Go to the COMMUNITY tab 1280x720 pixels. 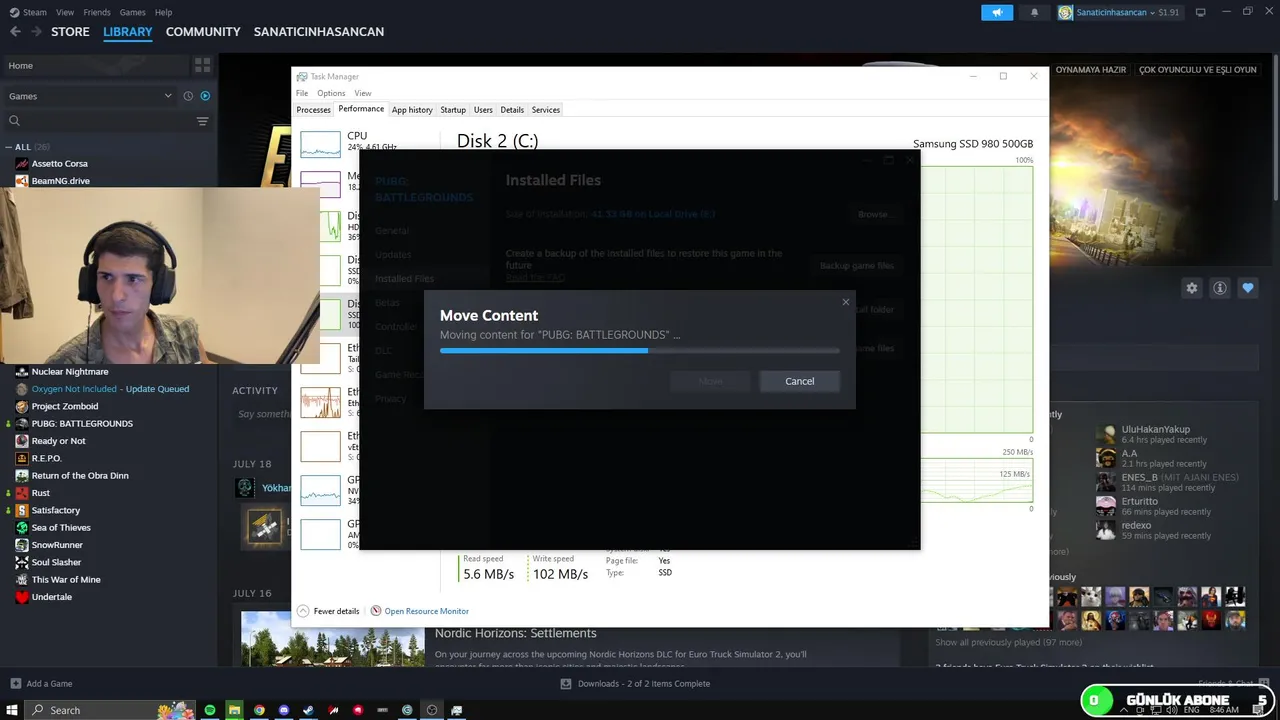point(203,32)
